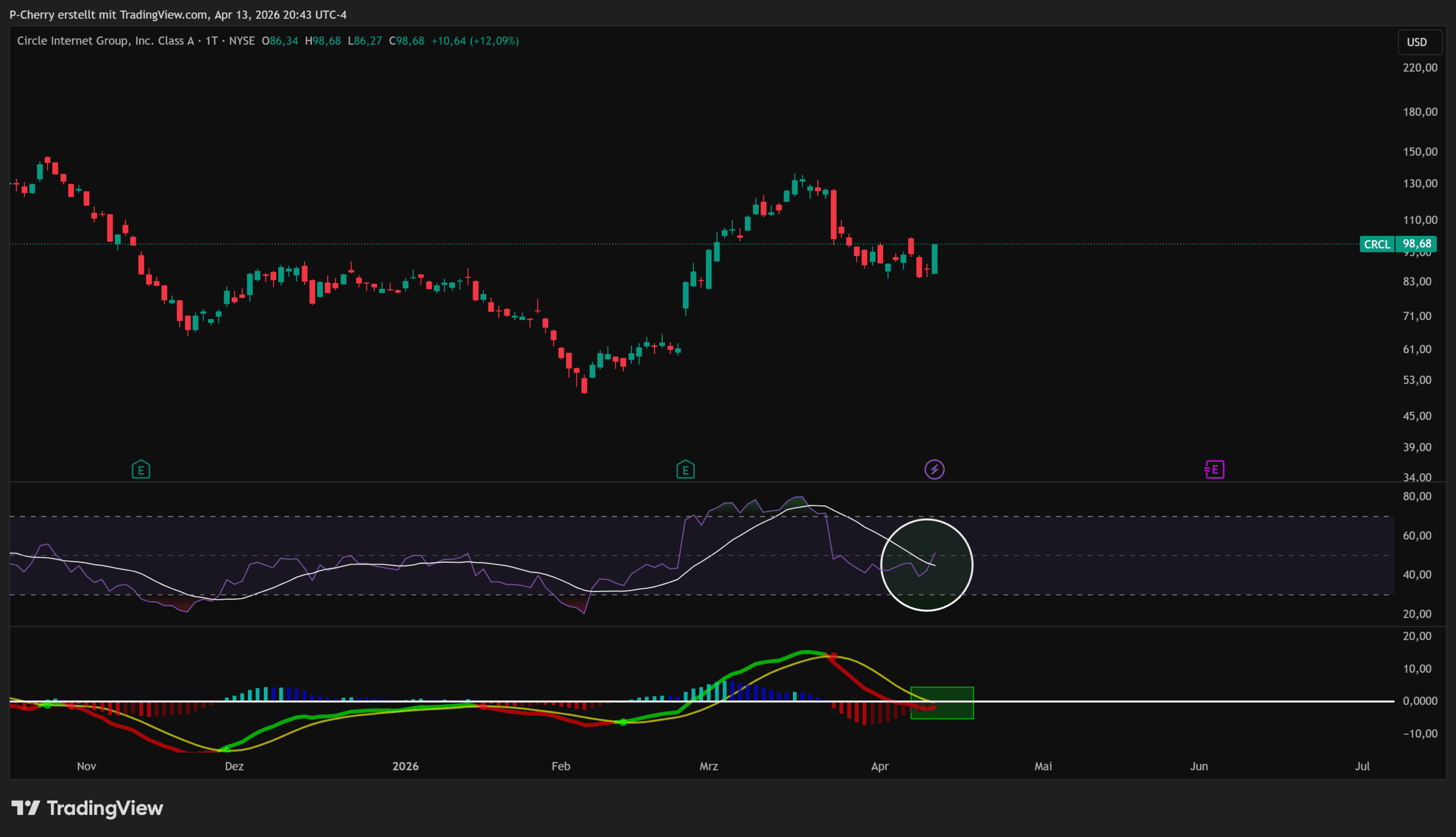This screenshot has width=1456, height=837.
Task: Open the lightning bolt event marker
Action: click(934, 470)
